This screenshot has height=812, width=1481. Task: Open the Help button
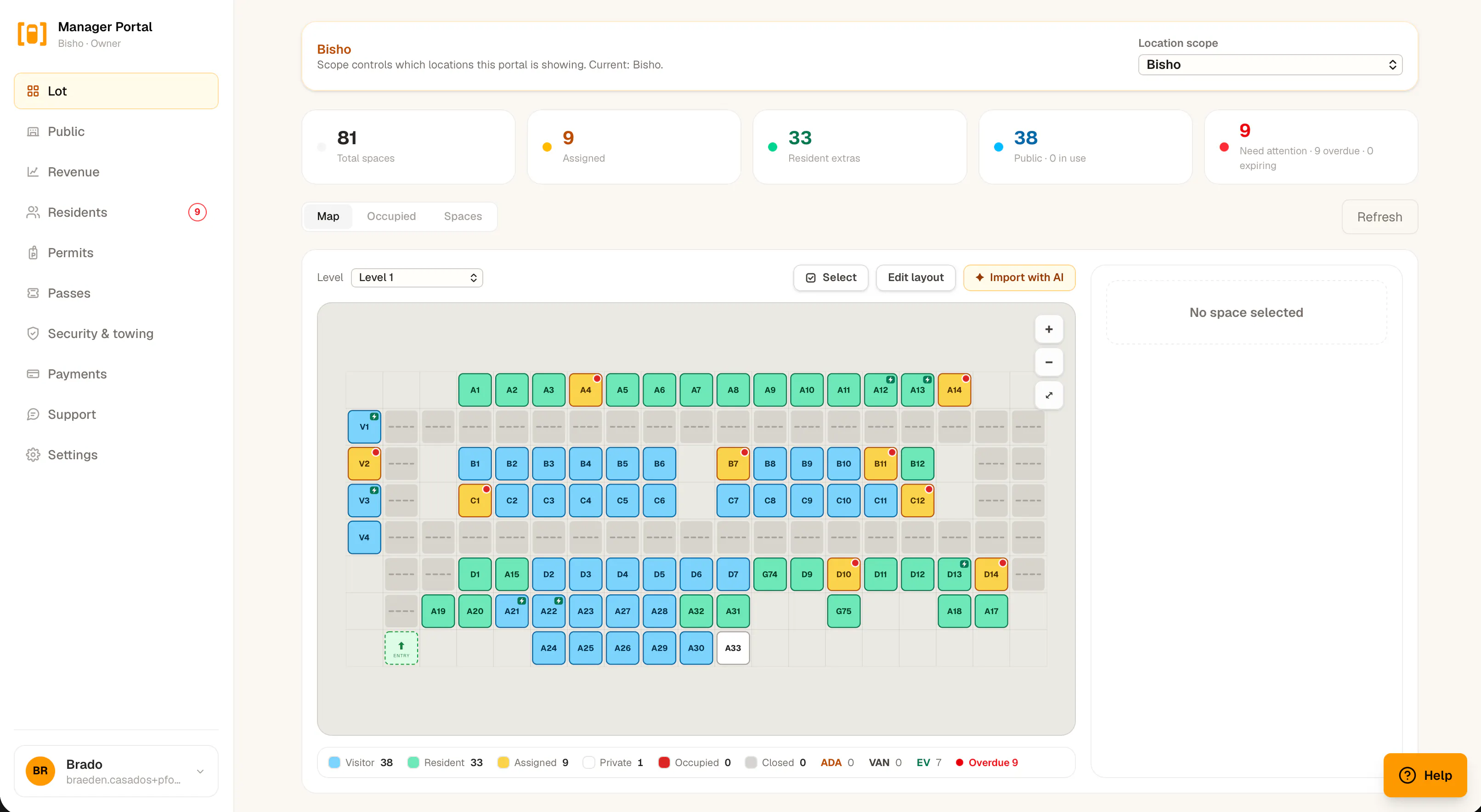[x=1425, y=775]
